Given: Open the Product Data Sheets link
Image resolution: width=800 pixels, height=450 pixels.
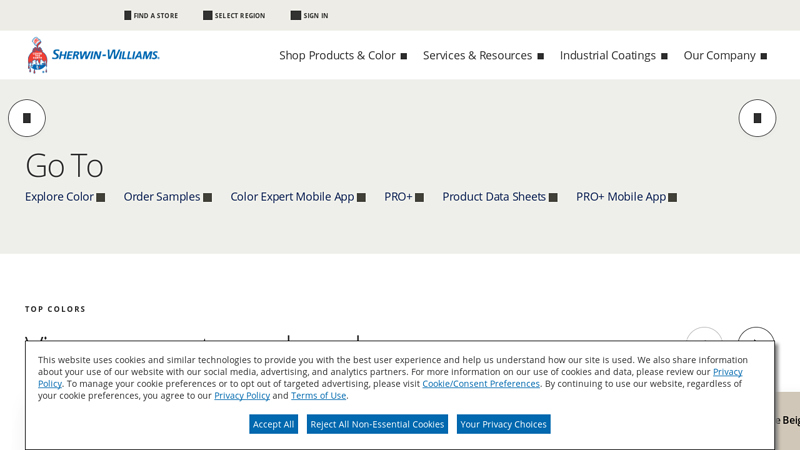Looking at the screenshot, I should 499,197.
